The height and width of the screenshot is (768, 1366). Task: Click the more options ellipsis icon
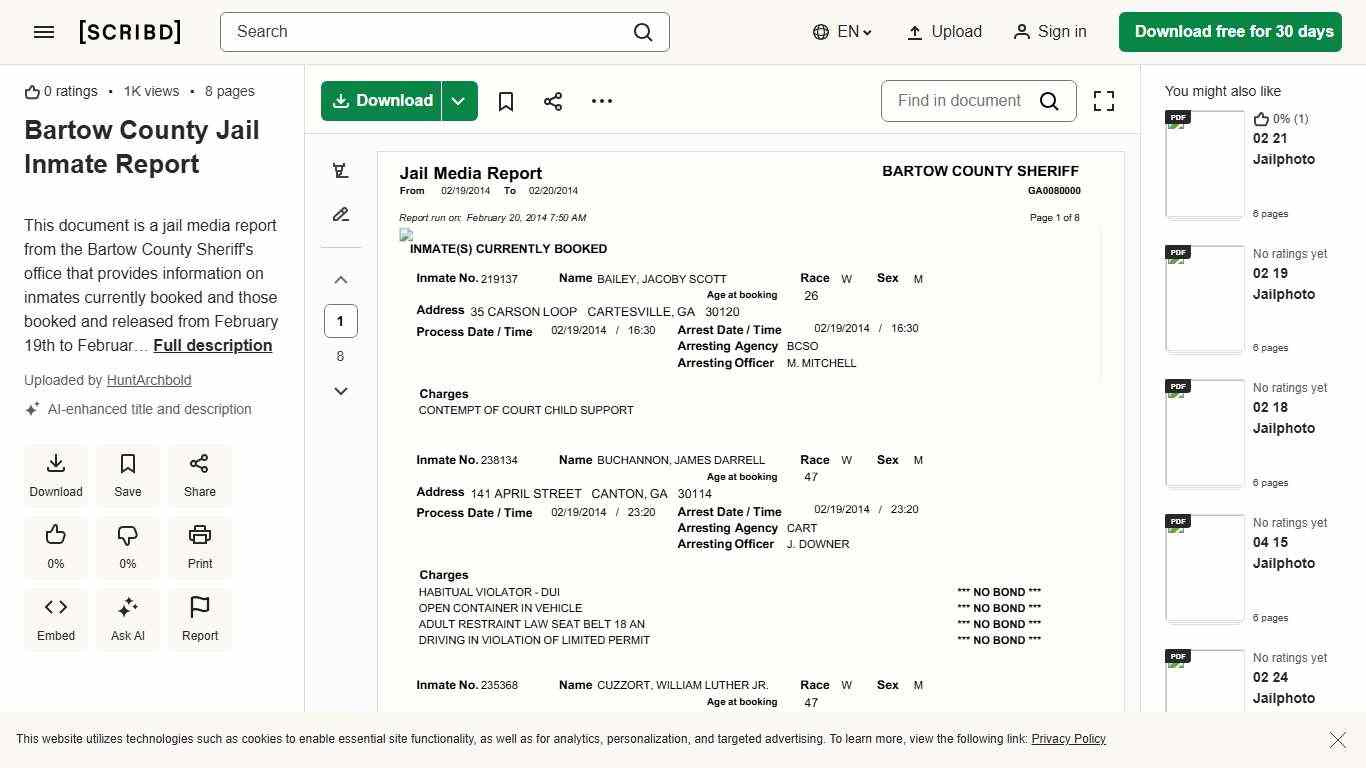coord(601,101)
